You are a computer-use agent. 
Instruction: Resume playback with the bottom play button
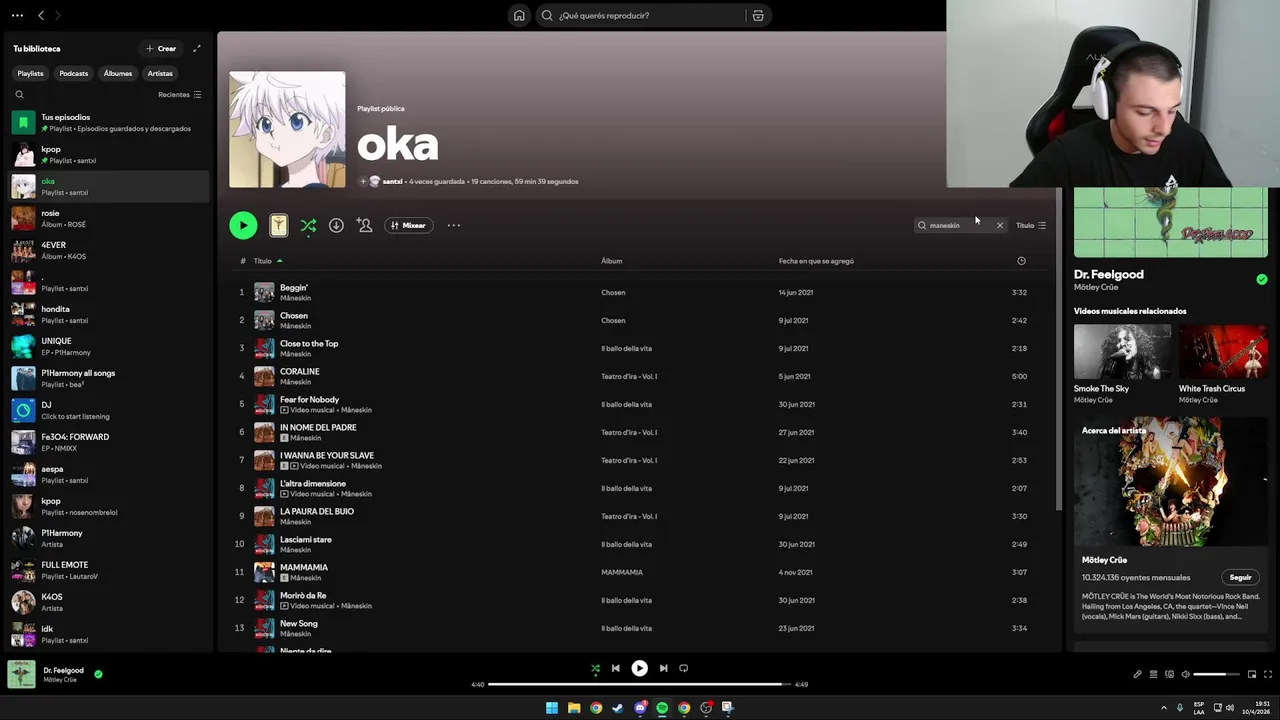pyautogui.click(x=639, y=668)
